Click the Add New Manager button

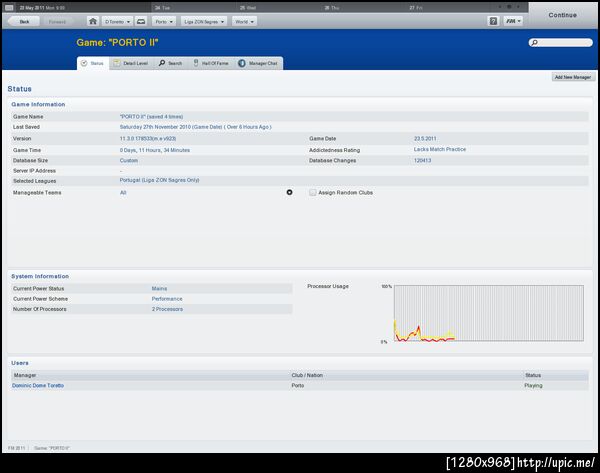pyautogui.click(x=573, y=77)
